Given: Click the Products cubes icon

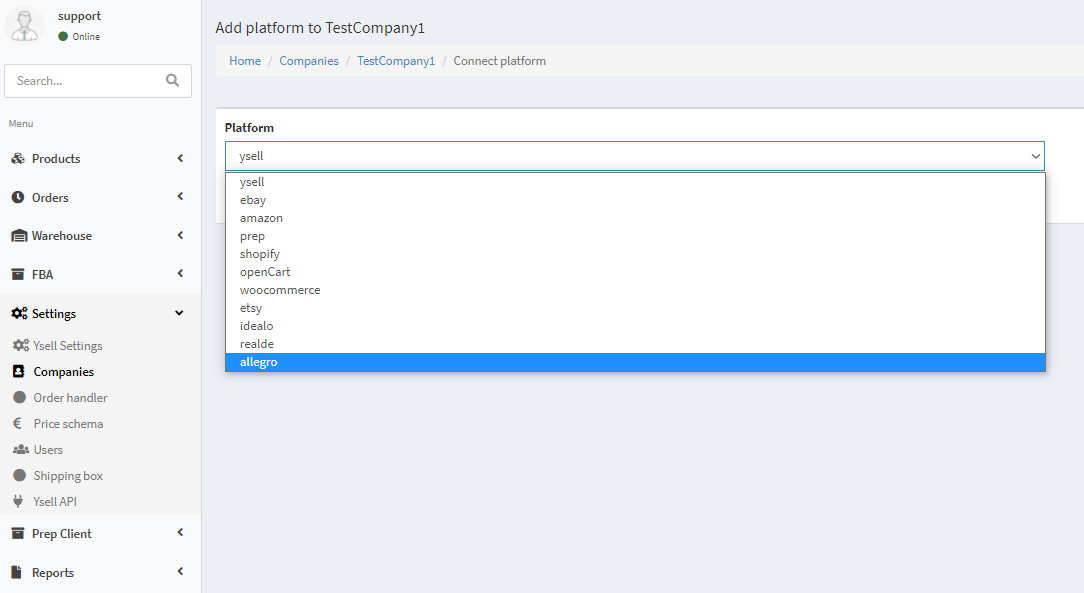Looking at the screenshot, I should pyautogui.click(x=18, y=158).
